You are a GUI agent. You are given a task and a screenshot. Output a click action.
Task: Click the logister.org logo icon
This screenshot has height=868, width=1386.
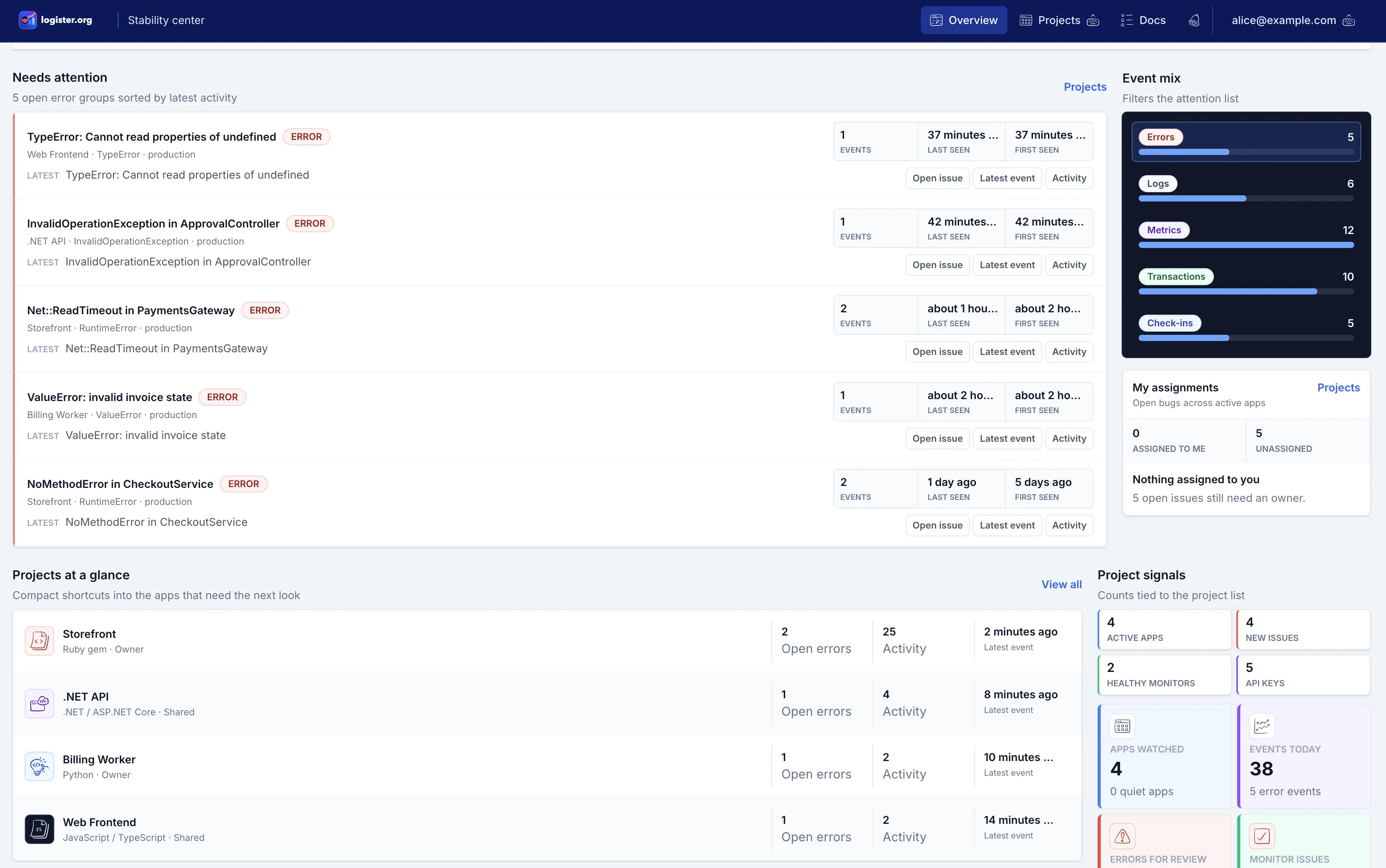(28, 20)
